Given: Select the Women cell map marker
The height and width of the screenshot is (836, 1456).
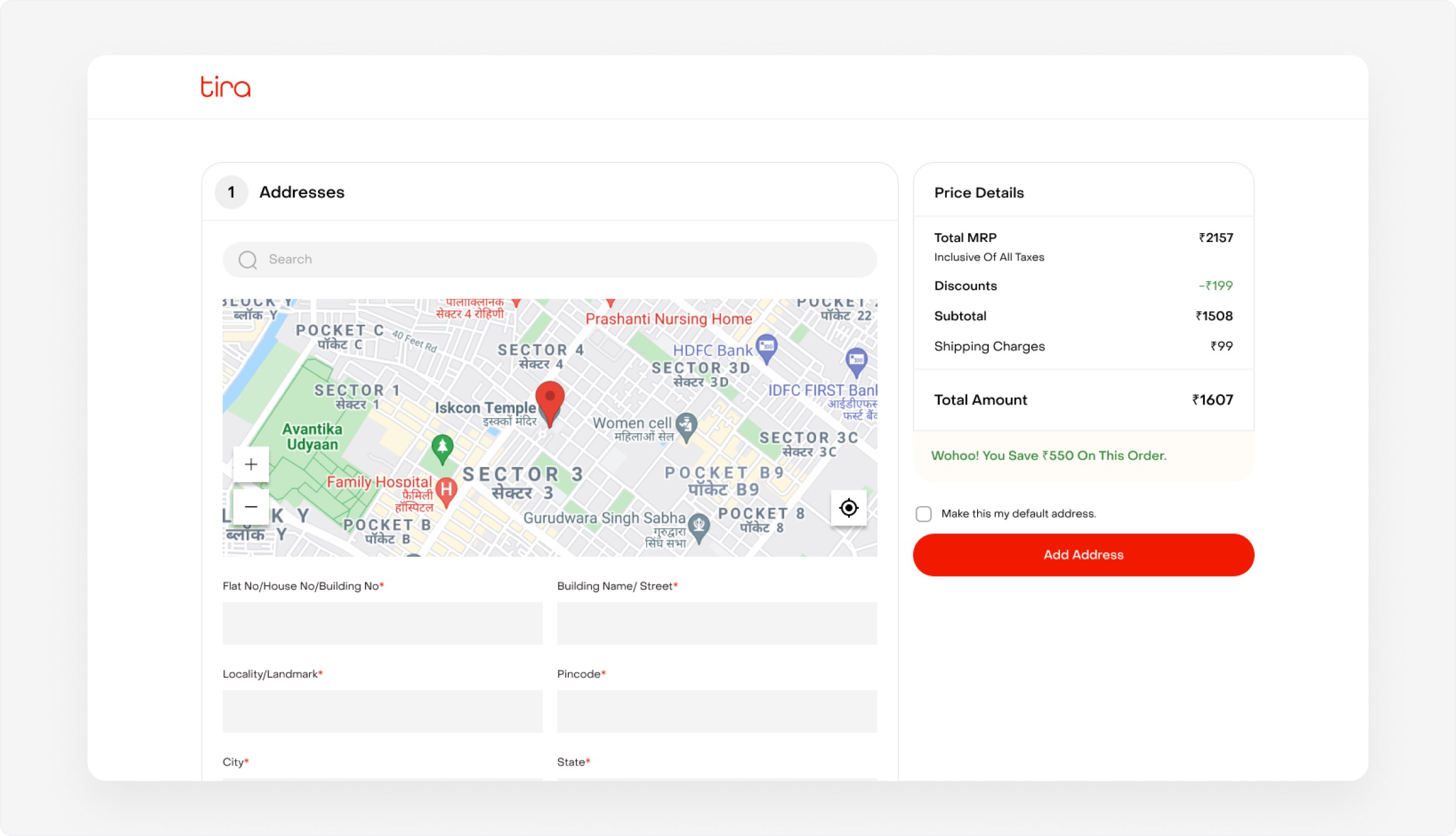Looking at the screenshot, I should [x=687, y=425].
